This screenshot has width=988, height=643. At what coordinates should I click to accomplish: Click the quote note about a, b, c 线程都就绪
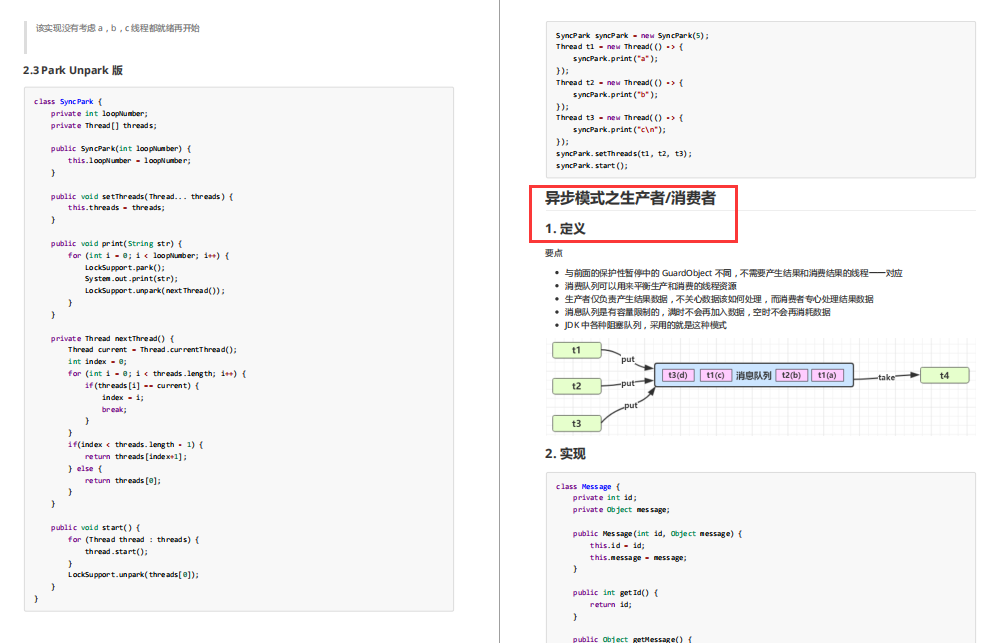click(x=118, y=28)
